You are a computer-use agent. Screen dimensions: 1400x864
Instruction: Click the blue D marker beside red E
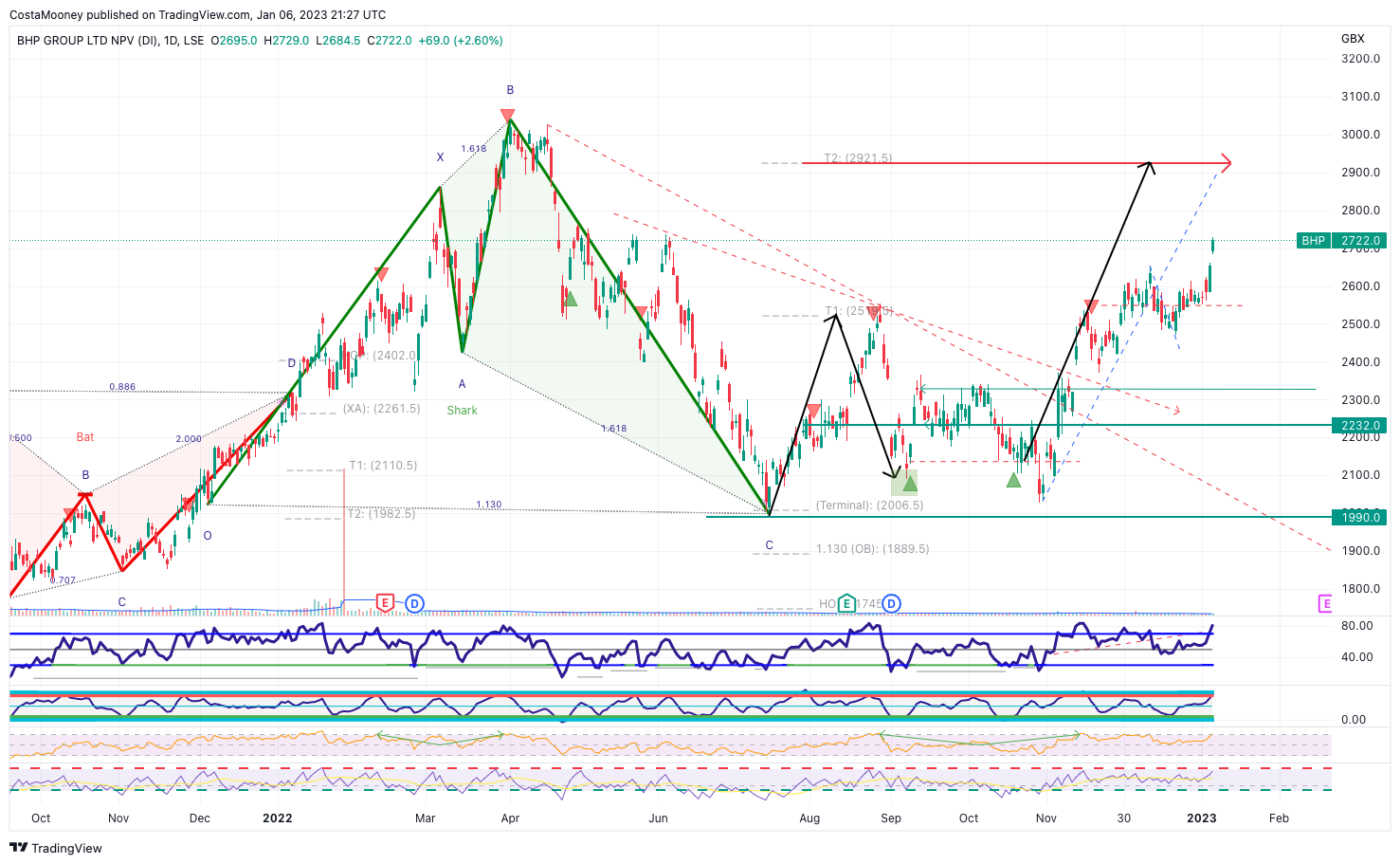(x=414, y=603)
